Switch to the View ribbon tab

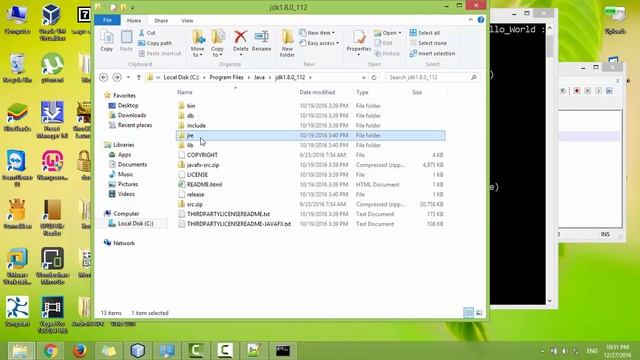point(187,20)
